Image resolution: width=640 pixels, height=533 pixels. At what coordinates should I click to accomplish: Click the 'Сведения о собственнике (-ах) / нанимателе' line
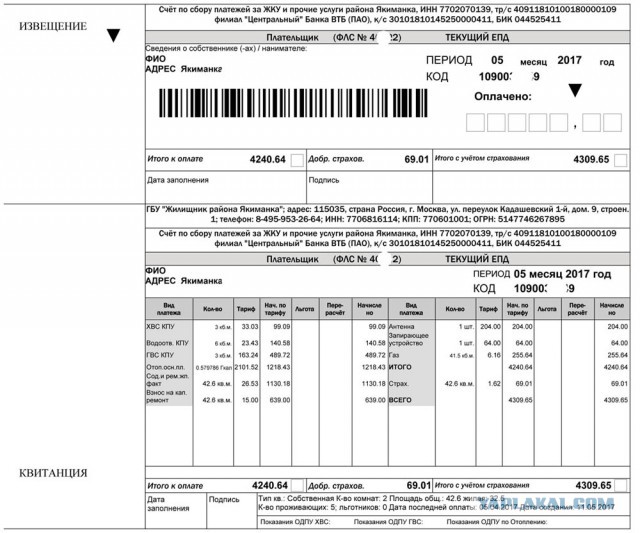[226, 48]
